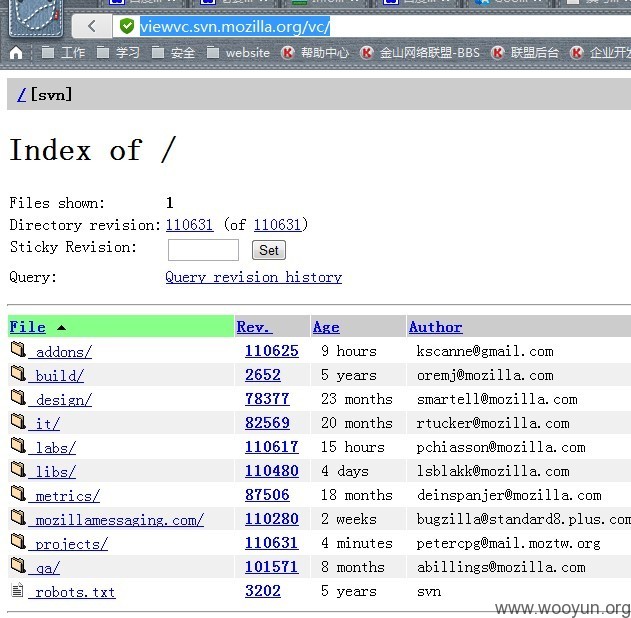Open the website bookmark folder
631x618 pixels.
238,53
